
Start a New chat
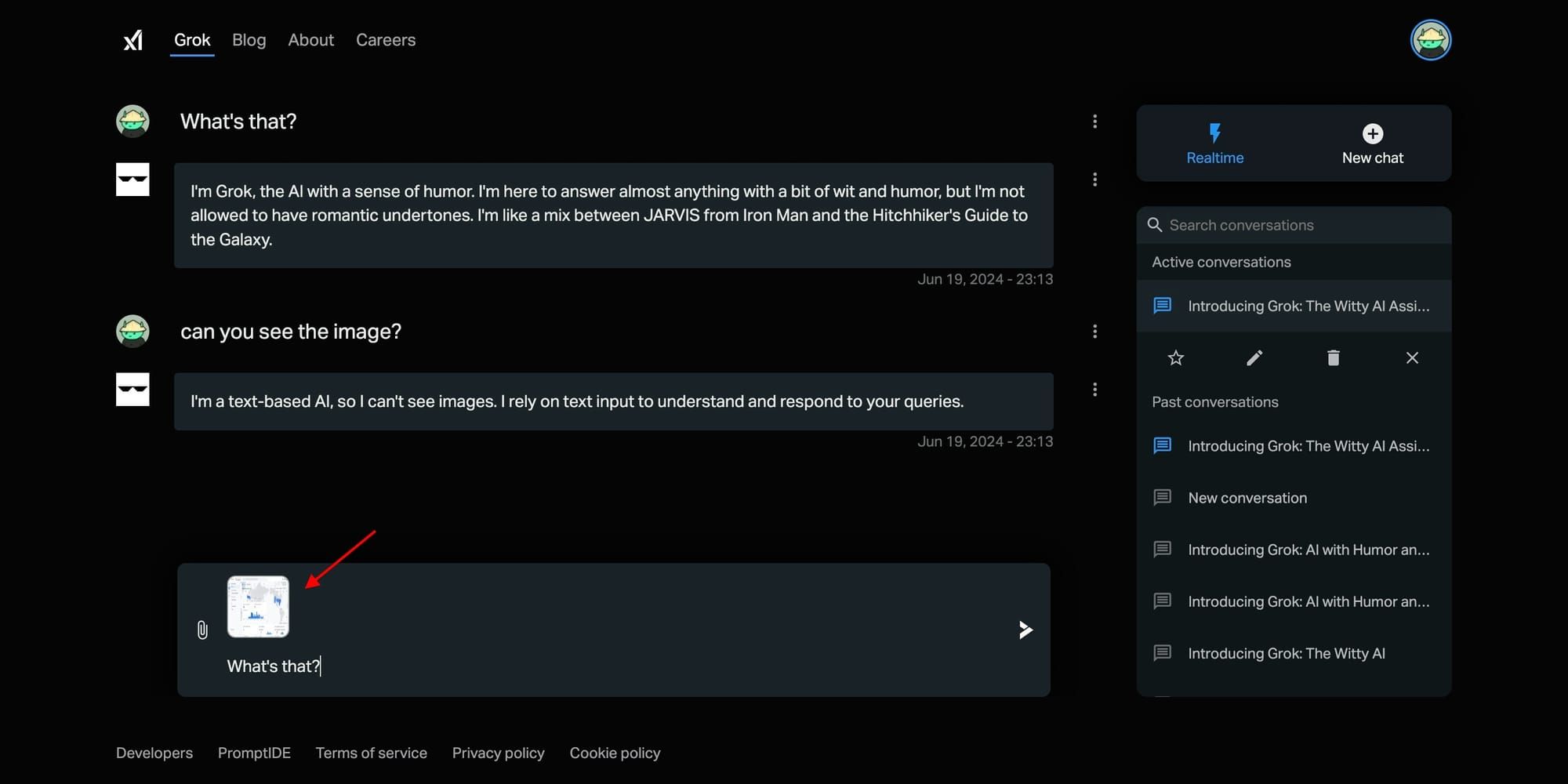click(1372, 143)
